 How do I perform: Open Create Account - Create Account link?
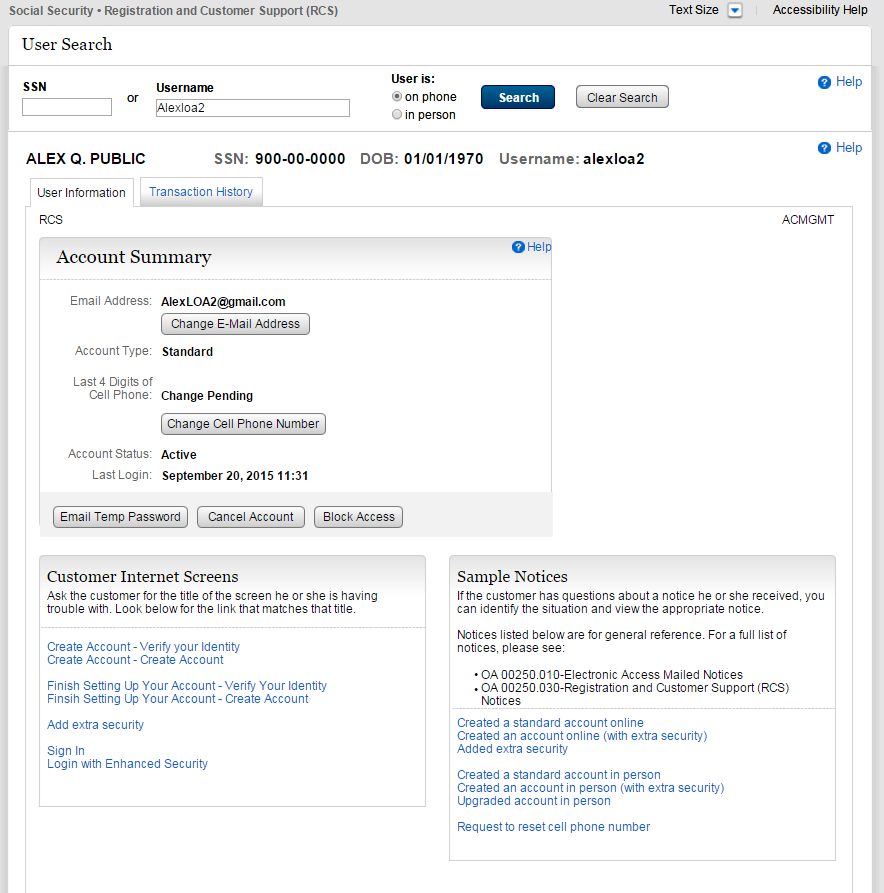tap(135, 660)
